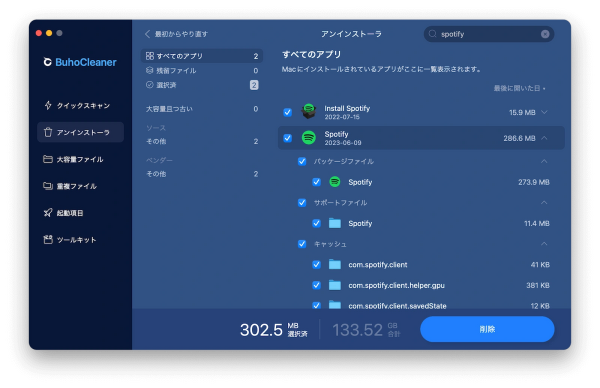Clear the spotify search with X icon
The width and height of the screenshot is (600, 388).
point(545,34)
